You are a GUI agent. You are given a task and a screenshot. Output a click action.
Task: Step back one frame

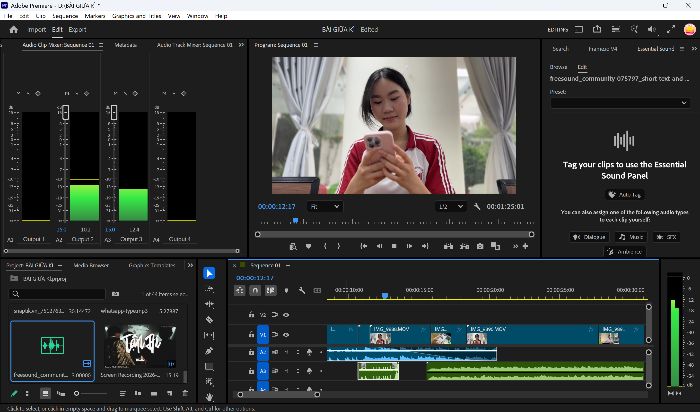pos(379,246)
